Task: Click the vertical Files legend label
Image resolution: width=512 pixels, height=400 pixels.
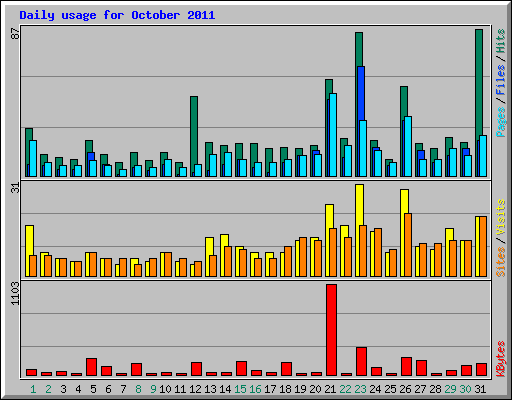Action: (501, 80)
